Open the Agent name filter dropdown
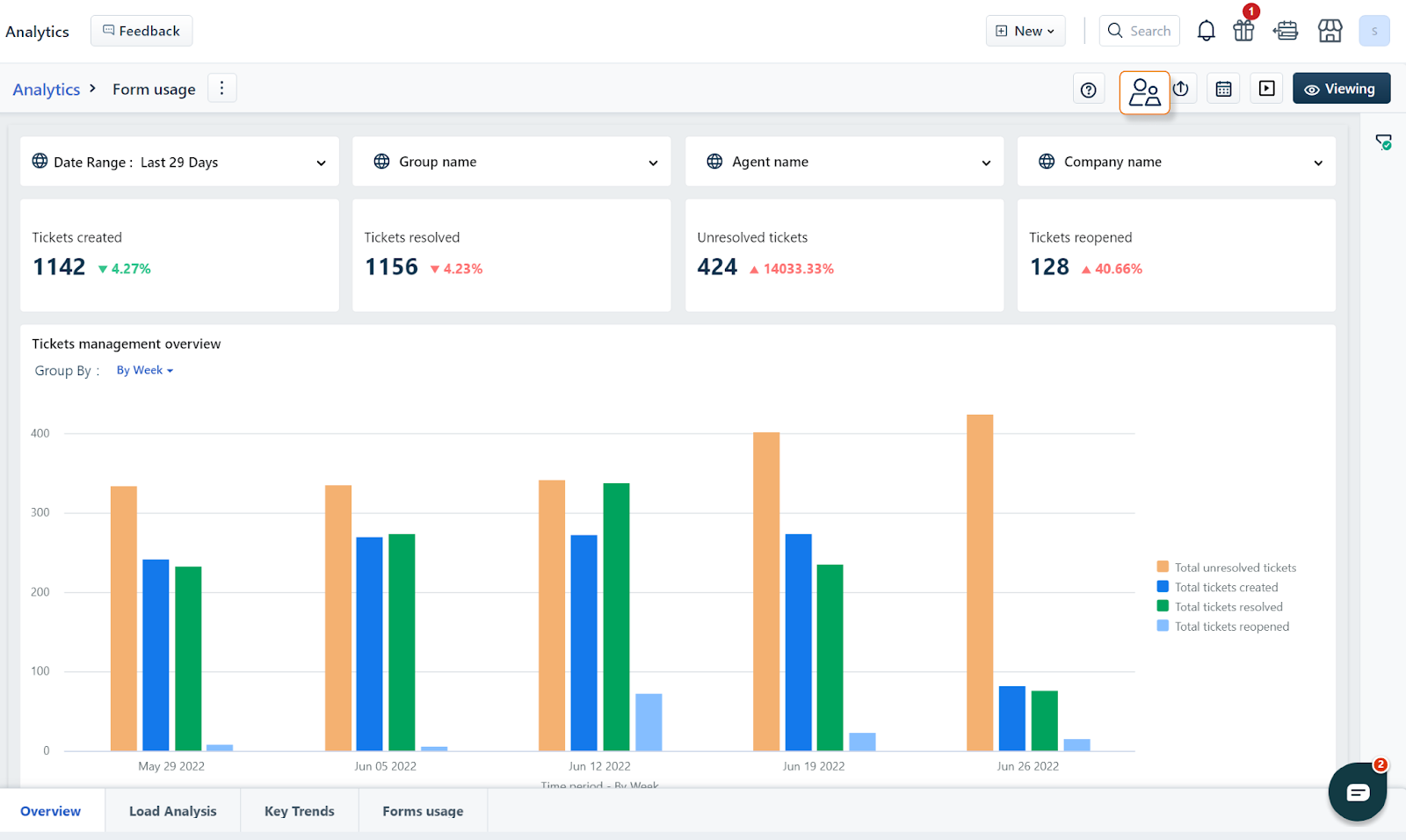1406x840 pixels. pos(844,163)
